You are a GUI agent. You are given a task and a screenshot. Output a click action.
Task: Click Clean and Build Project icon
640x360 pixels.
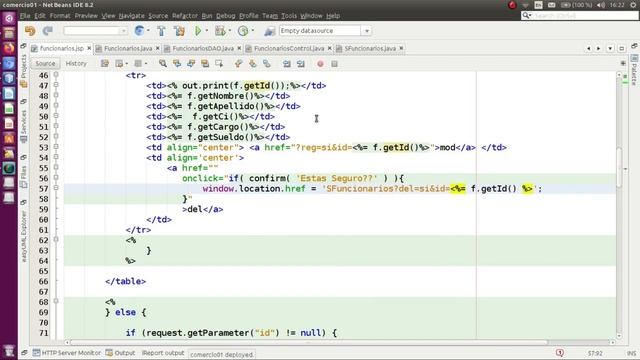click(x=179, y=31)
